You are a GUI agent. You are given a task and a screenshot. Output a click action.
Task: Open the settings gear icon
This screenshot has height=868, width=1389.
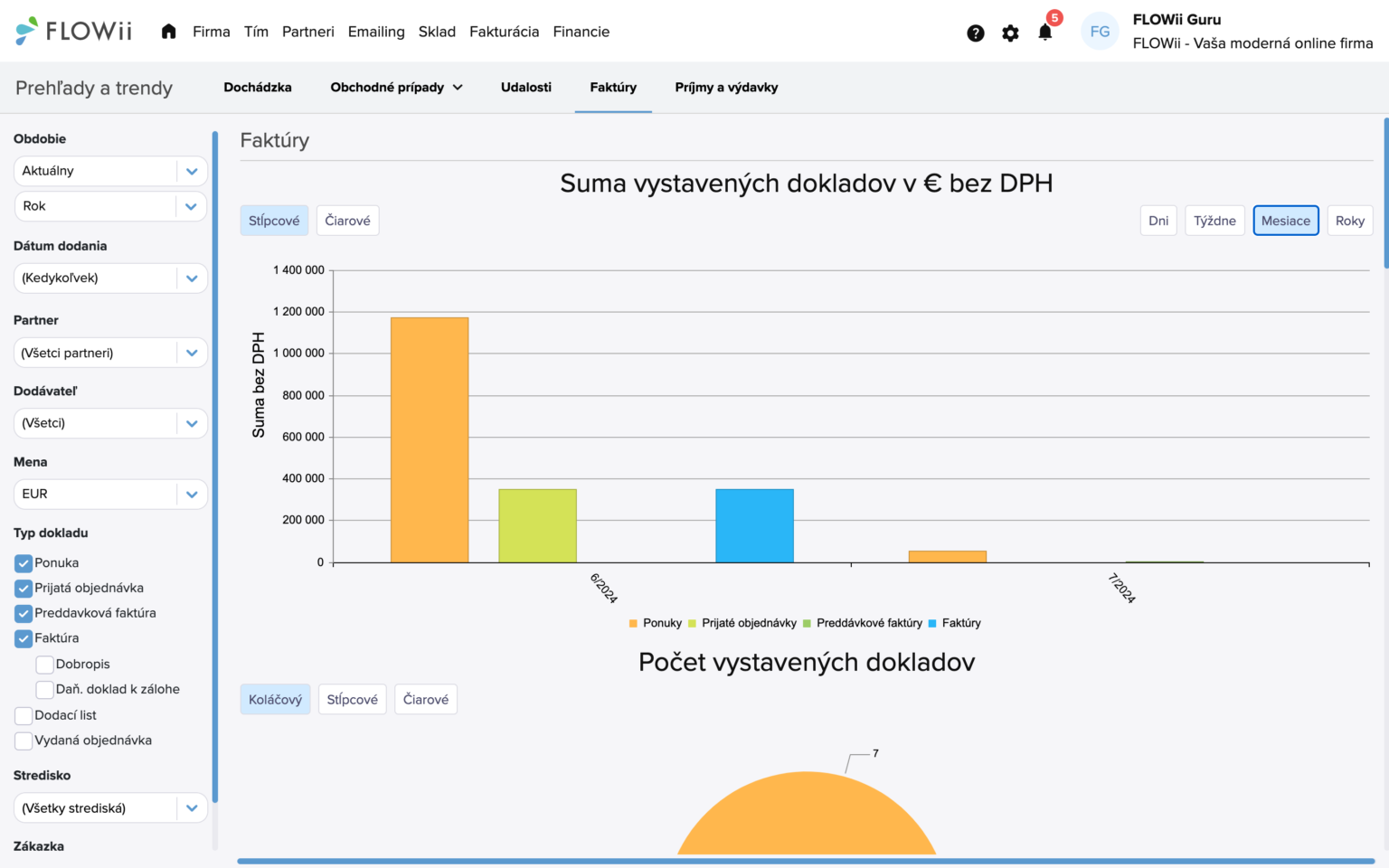click(x=1010, y=32)
